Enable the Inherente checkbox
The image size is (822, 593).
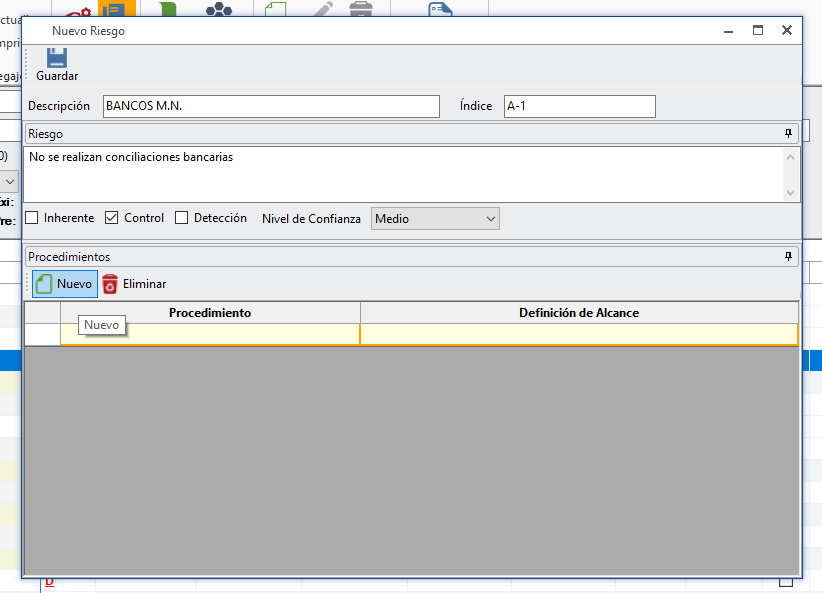point(32,218)
